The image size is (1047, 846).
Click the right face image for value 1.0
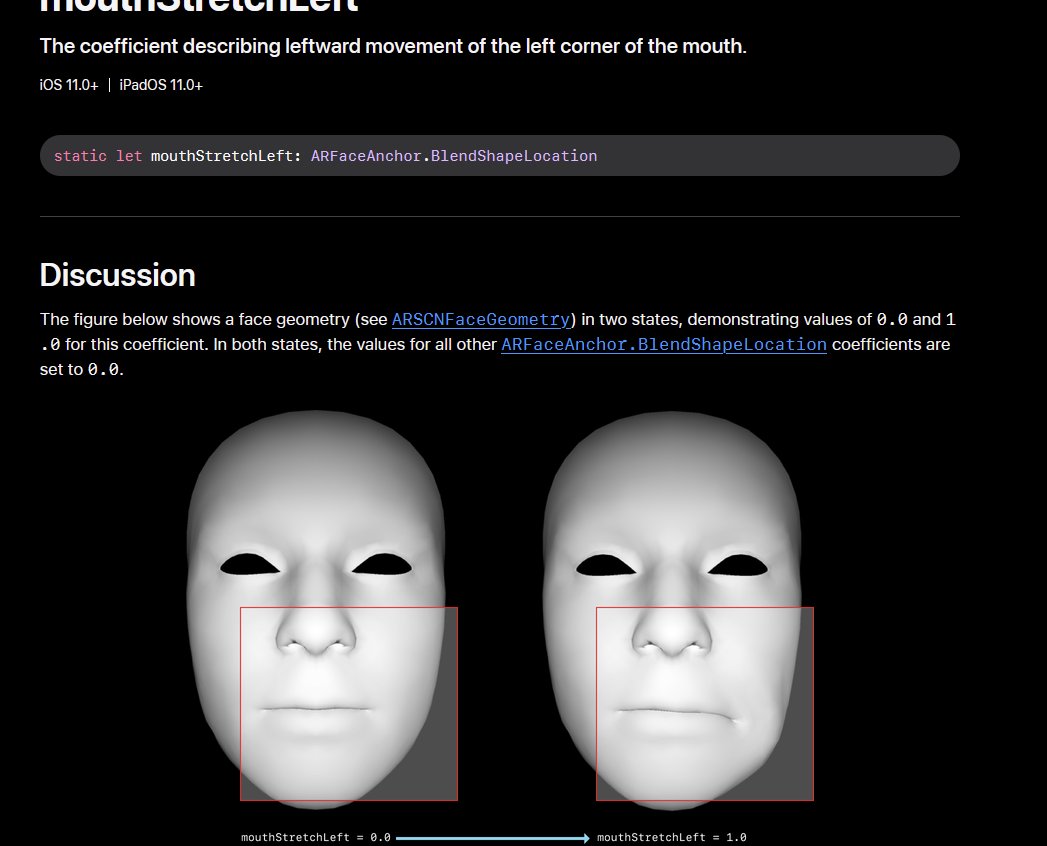672,609
